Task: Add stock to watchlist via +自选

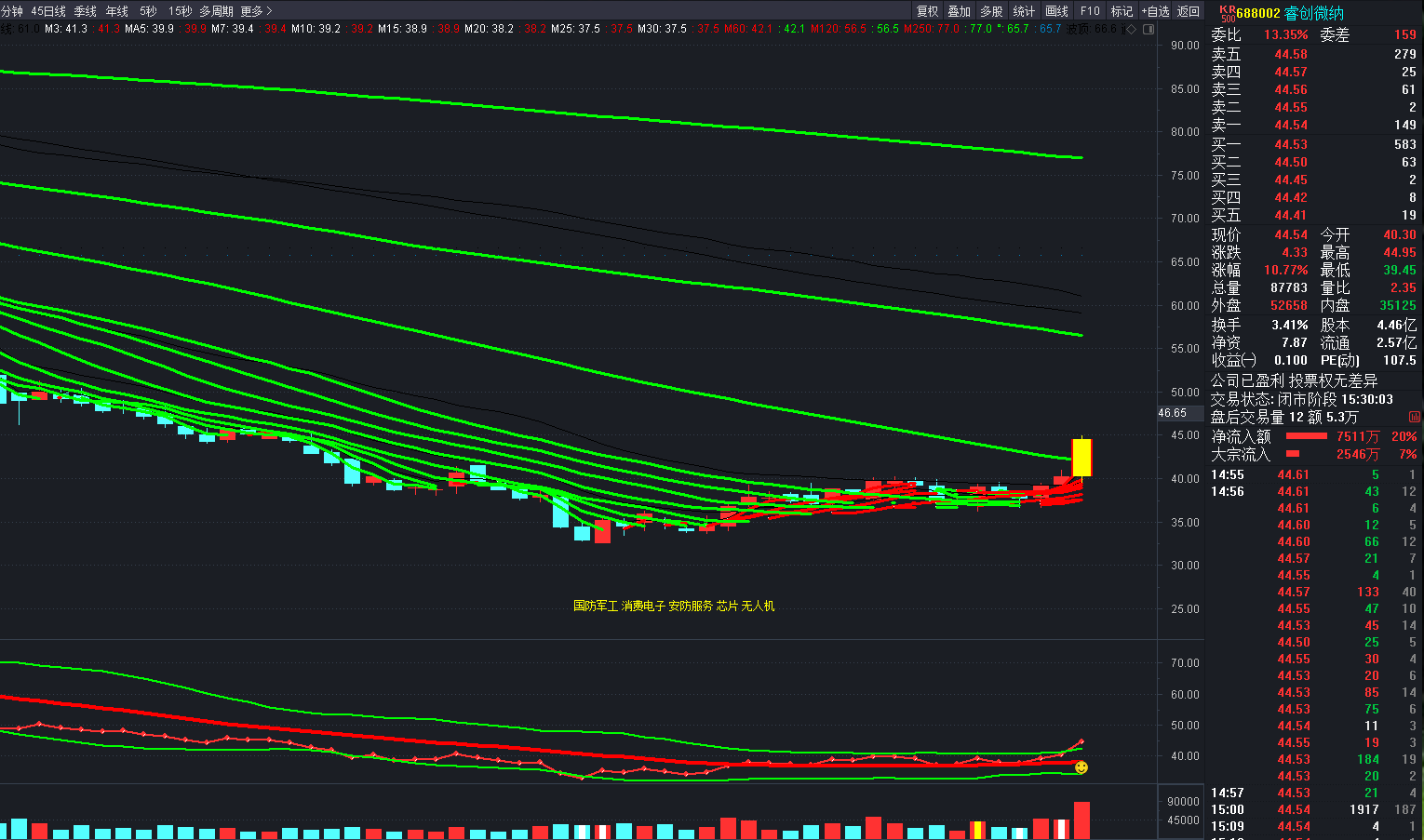Action: pos(1155,11)
